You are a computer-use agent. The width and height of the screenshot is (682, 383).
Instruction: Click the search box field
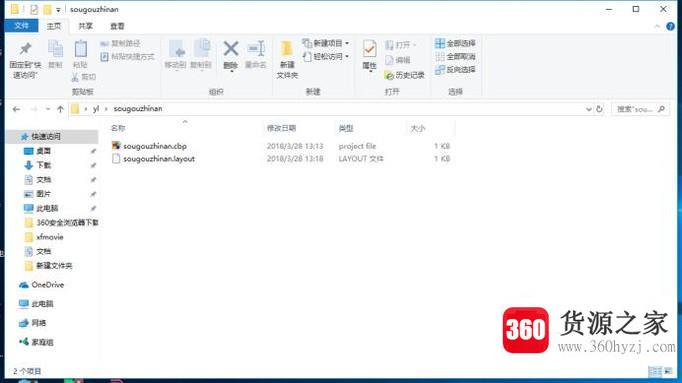pos(640,109)
